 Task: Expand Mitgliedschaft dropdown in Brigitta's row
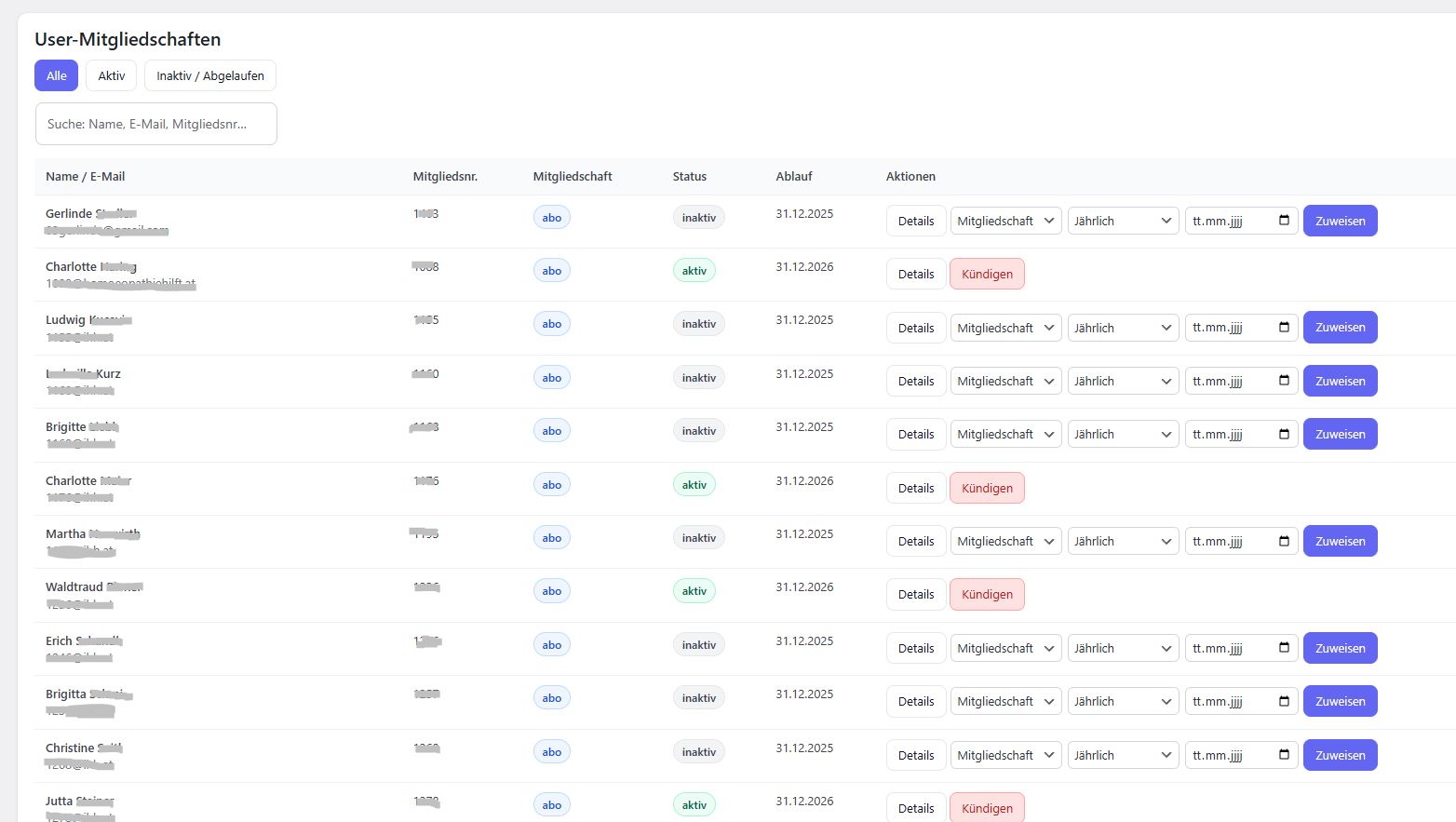point(1005,701)
